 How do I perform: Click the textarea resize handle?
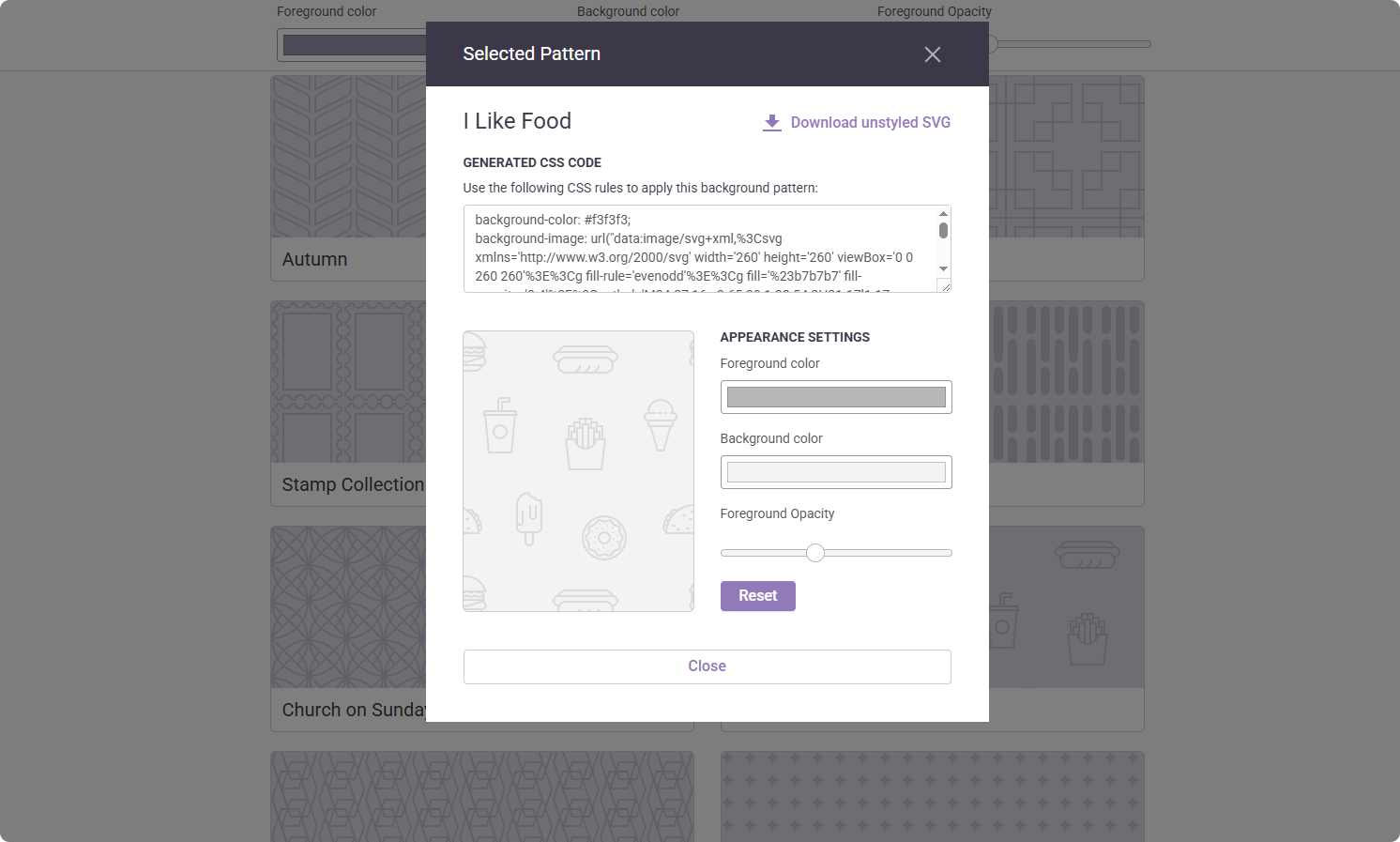pyautogui.click(x=944, y=285)
